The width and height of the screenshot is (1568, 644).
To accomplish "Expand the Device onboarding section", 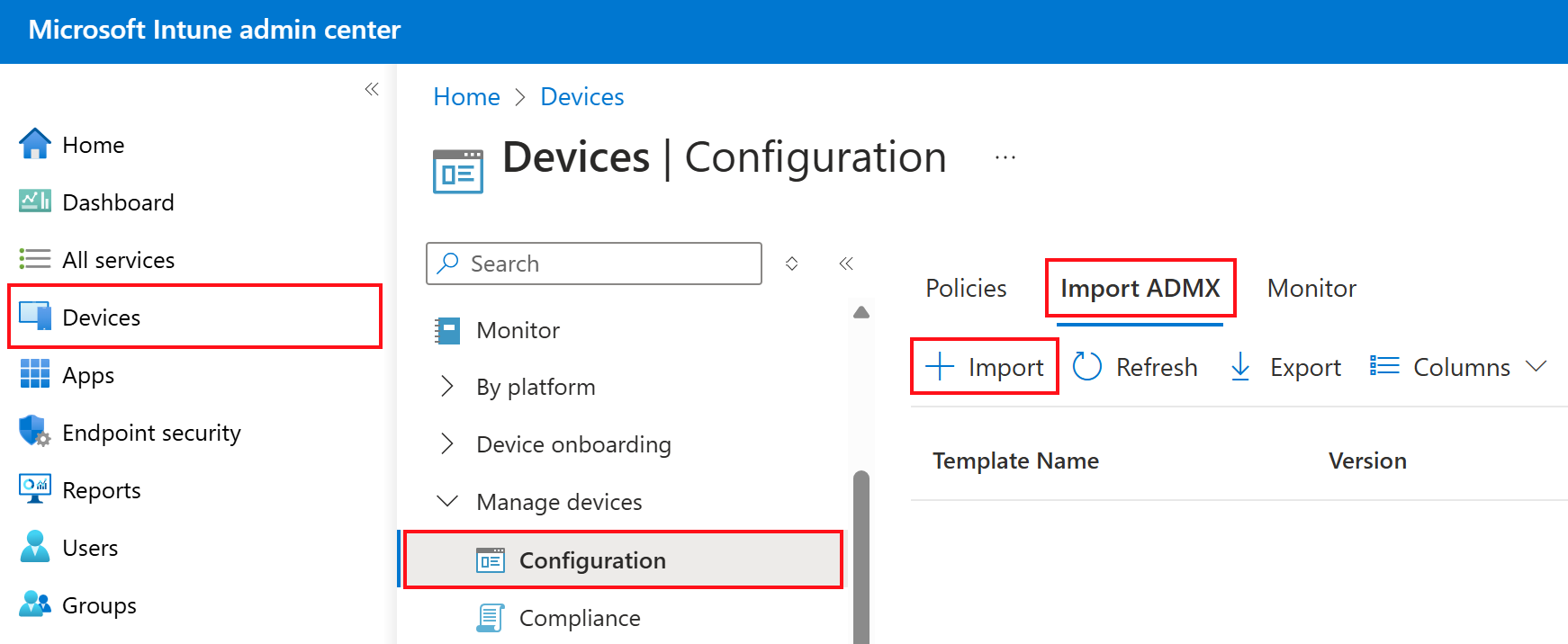I will [447, 444].
